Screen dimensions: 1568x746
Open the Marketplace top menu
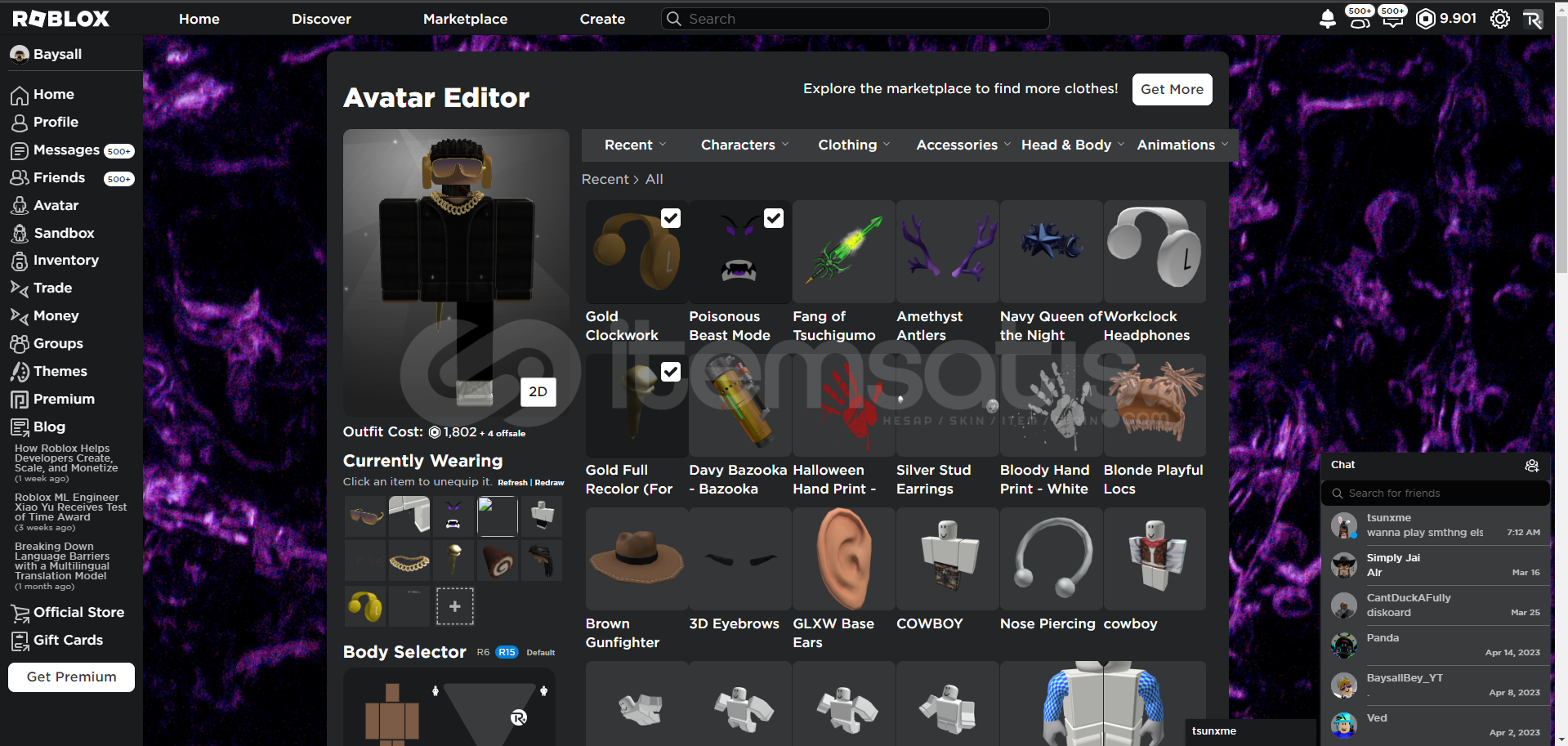coord(465,19)
